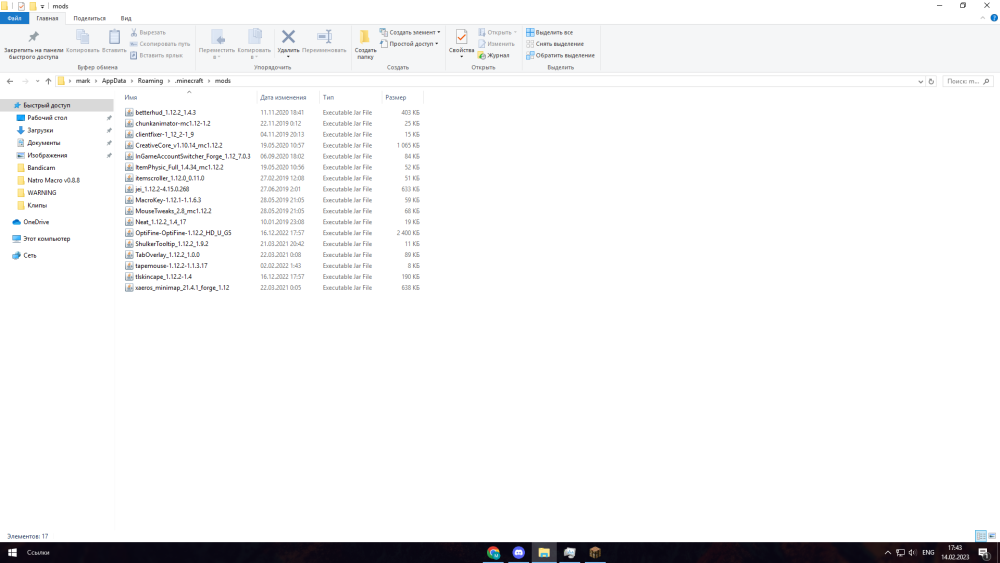
Task: Collapse the ribbon with the chevron arrow
Action: pos(982,18)
